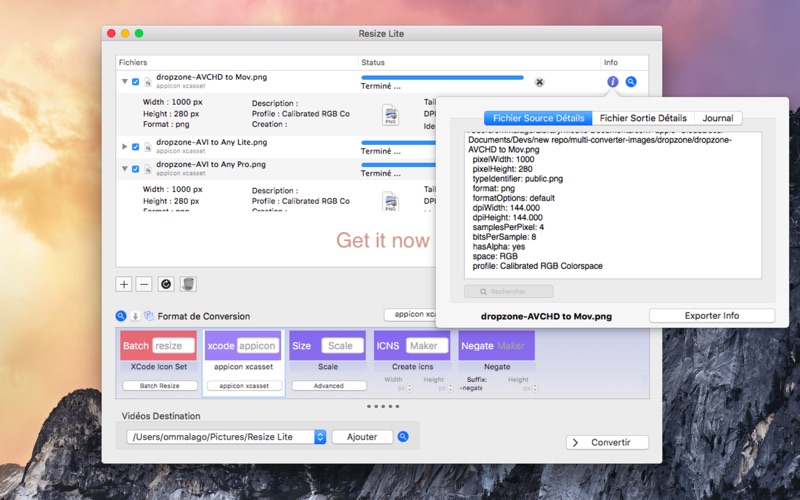The height and width of the screenshot is (500, 800).
Task: Expand the dropzone-AVI to Any Lite.png row
Action: pyautogui.click(x=124, y=147)
